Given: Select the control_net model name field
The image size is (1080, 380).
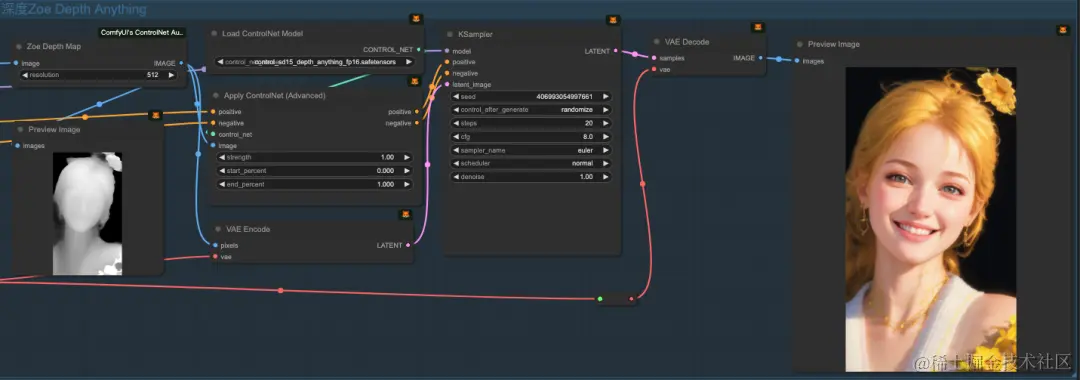Looking at the screenshot, I should (x=315, y=62).
